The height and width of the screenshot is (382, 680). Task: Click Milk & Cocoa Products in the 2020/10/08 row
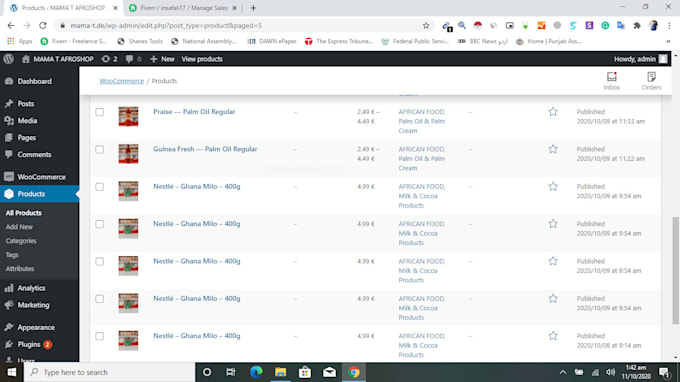(418, 350)
